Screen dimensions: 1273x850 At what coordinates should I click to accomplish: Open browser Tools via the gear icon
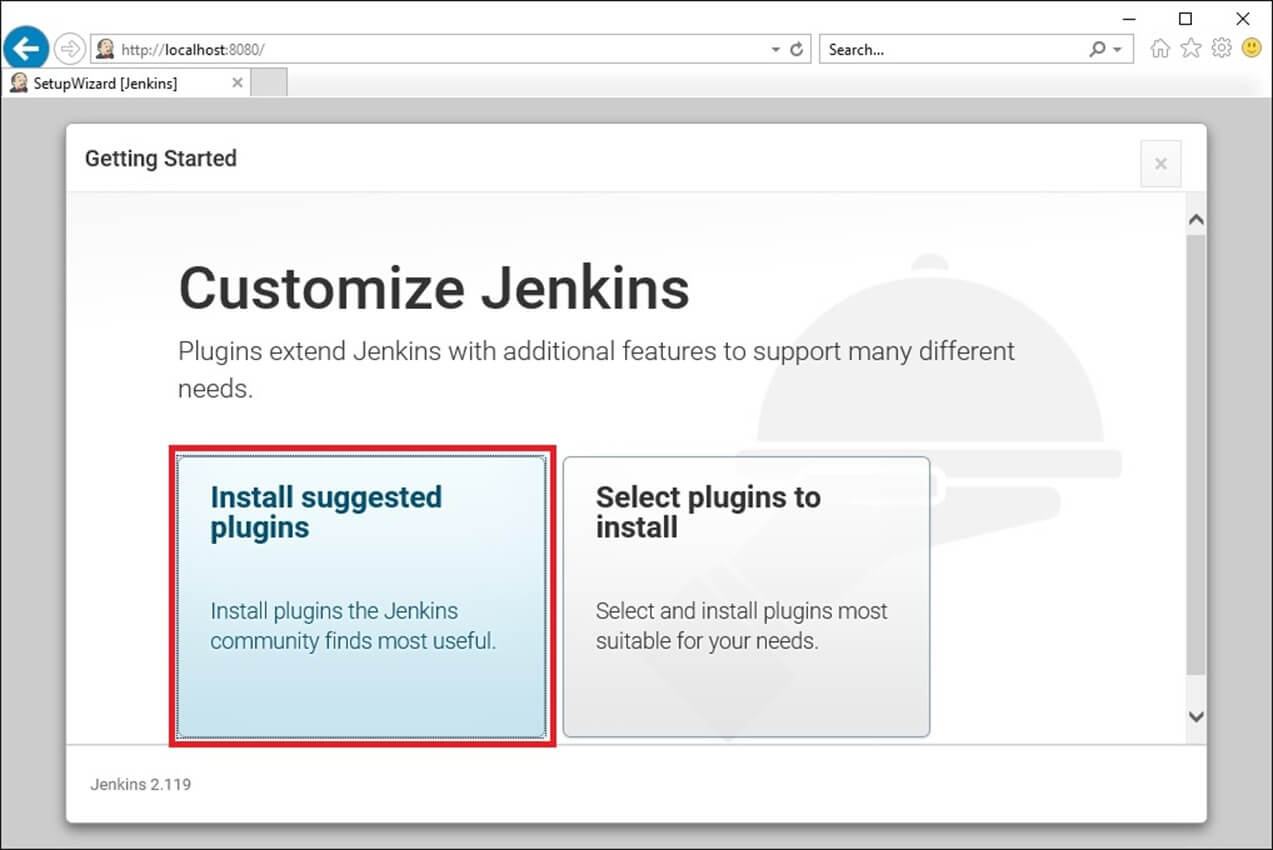coord(1221,48)
